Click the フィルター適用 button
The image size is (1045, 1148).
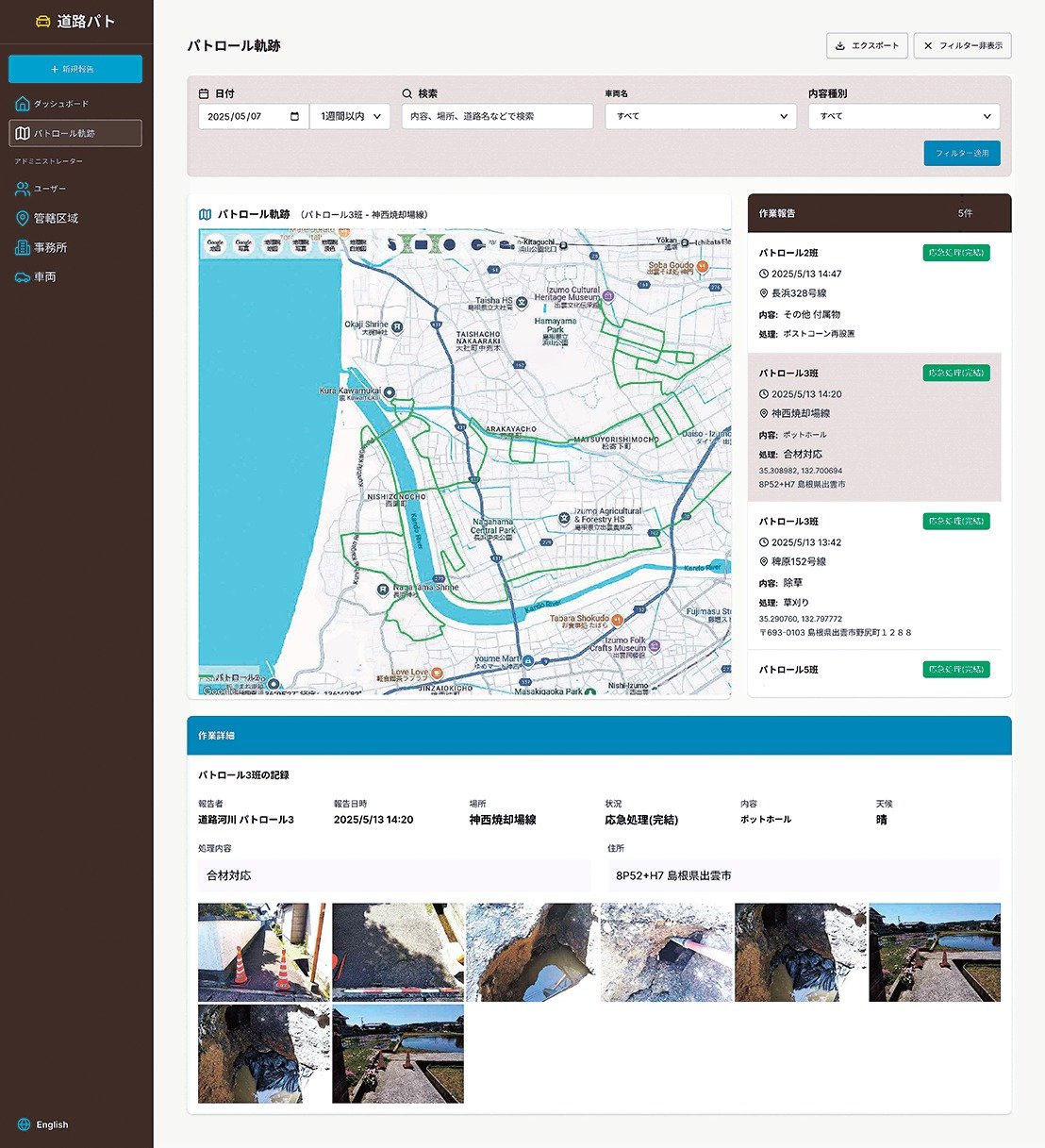click(x=961, y=153)
